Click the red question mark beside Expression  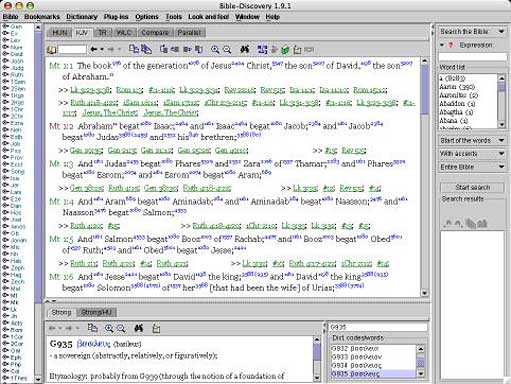(451, 45)
